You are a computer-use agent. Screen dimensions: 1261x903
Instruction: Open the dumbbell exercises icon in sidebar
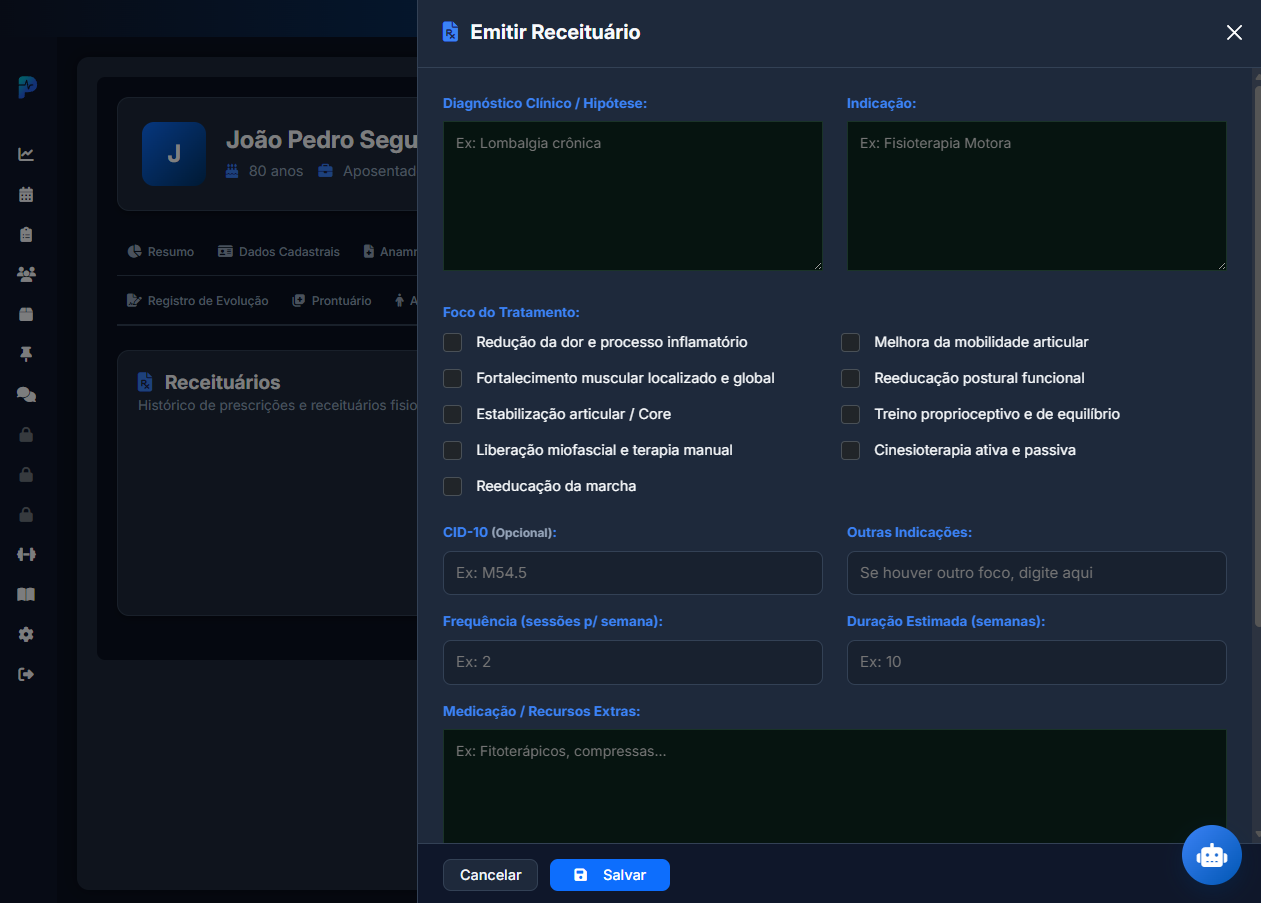(26, 554)
